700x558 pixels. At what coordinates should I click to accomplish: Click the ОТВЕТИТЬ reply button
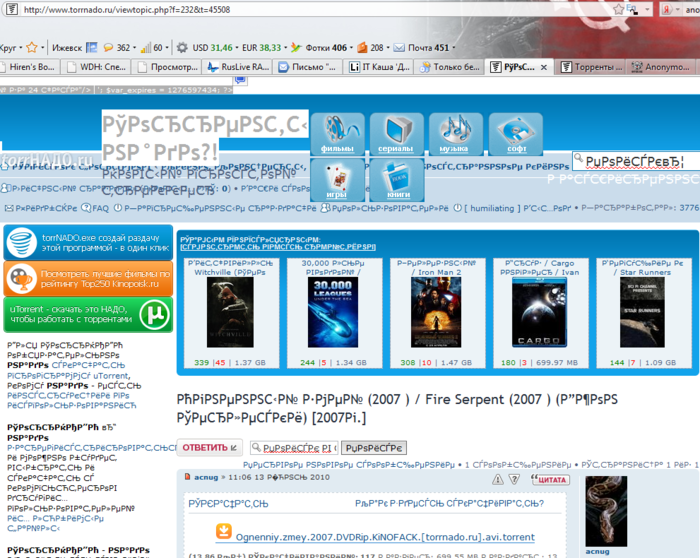pos(210,447)
